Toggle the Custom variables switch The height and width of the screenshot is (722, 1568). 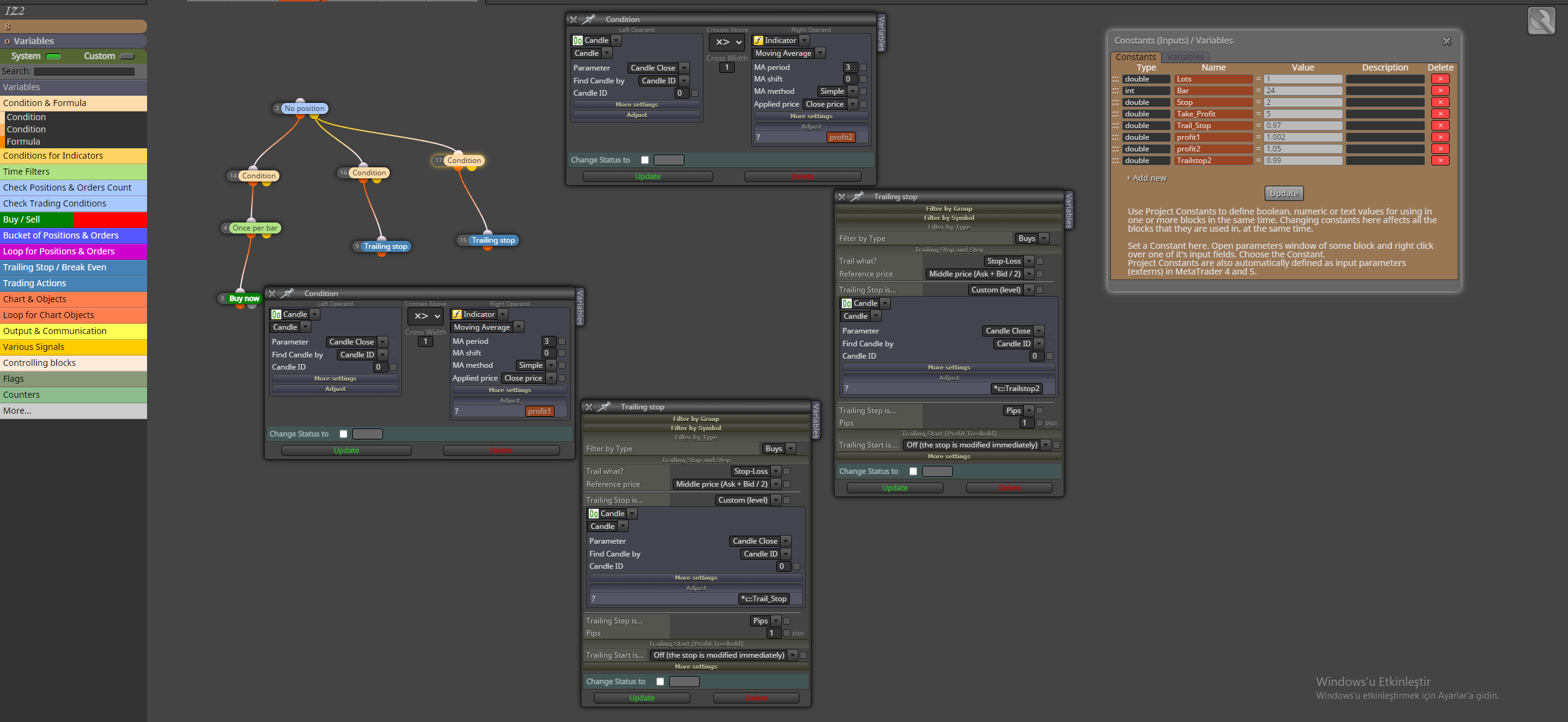click(x=127, y=56)
